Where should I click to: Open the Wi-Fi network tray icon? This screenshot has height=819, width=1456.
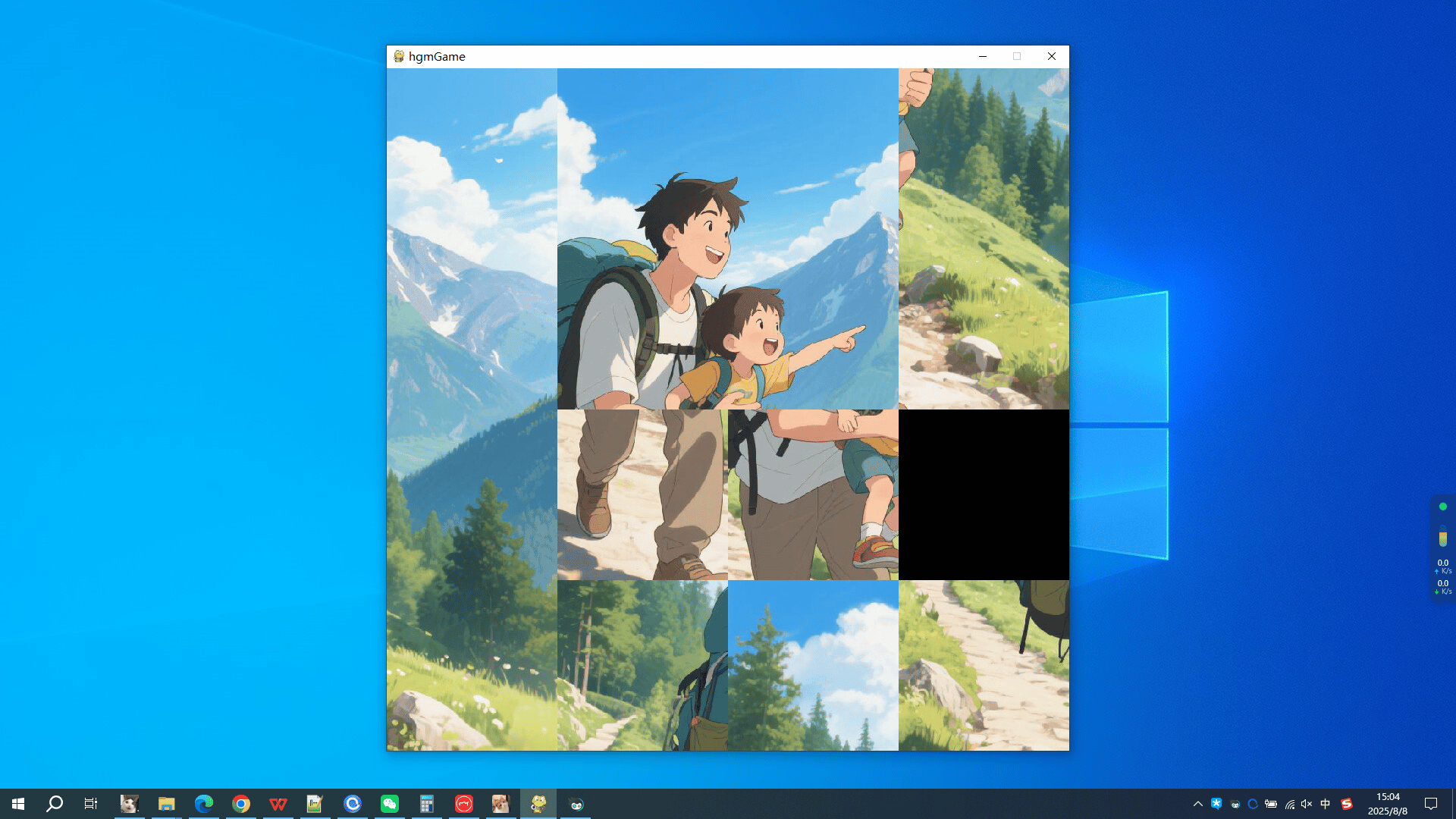[1289, 804]
